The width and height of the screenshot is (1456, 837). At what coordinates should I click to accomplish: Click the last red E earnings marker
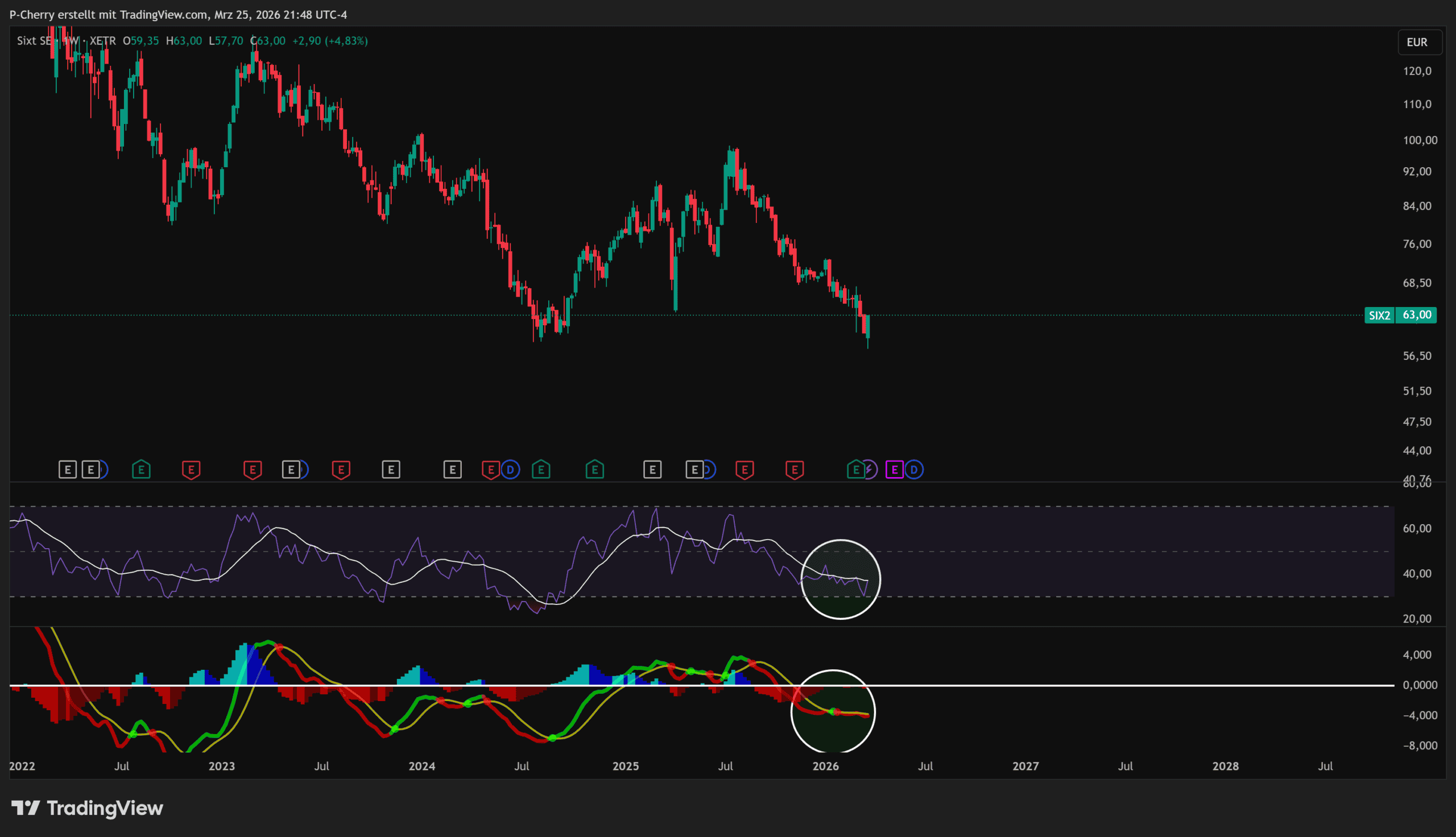795,470
